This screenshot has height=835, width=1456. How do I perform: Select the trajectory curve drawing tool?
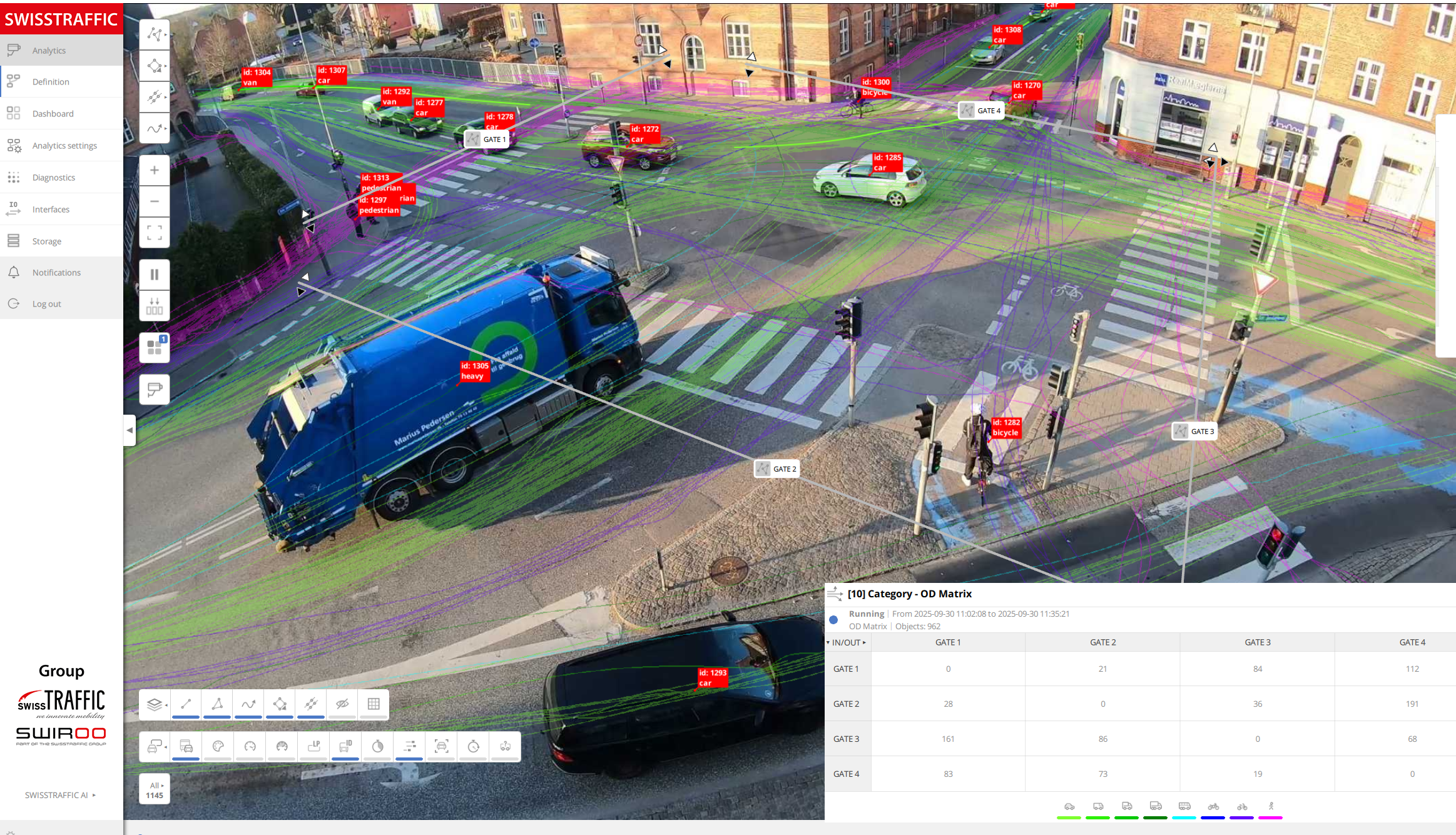tap(155, 128)
